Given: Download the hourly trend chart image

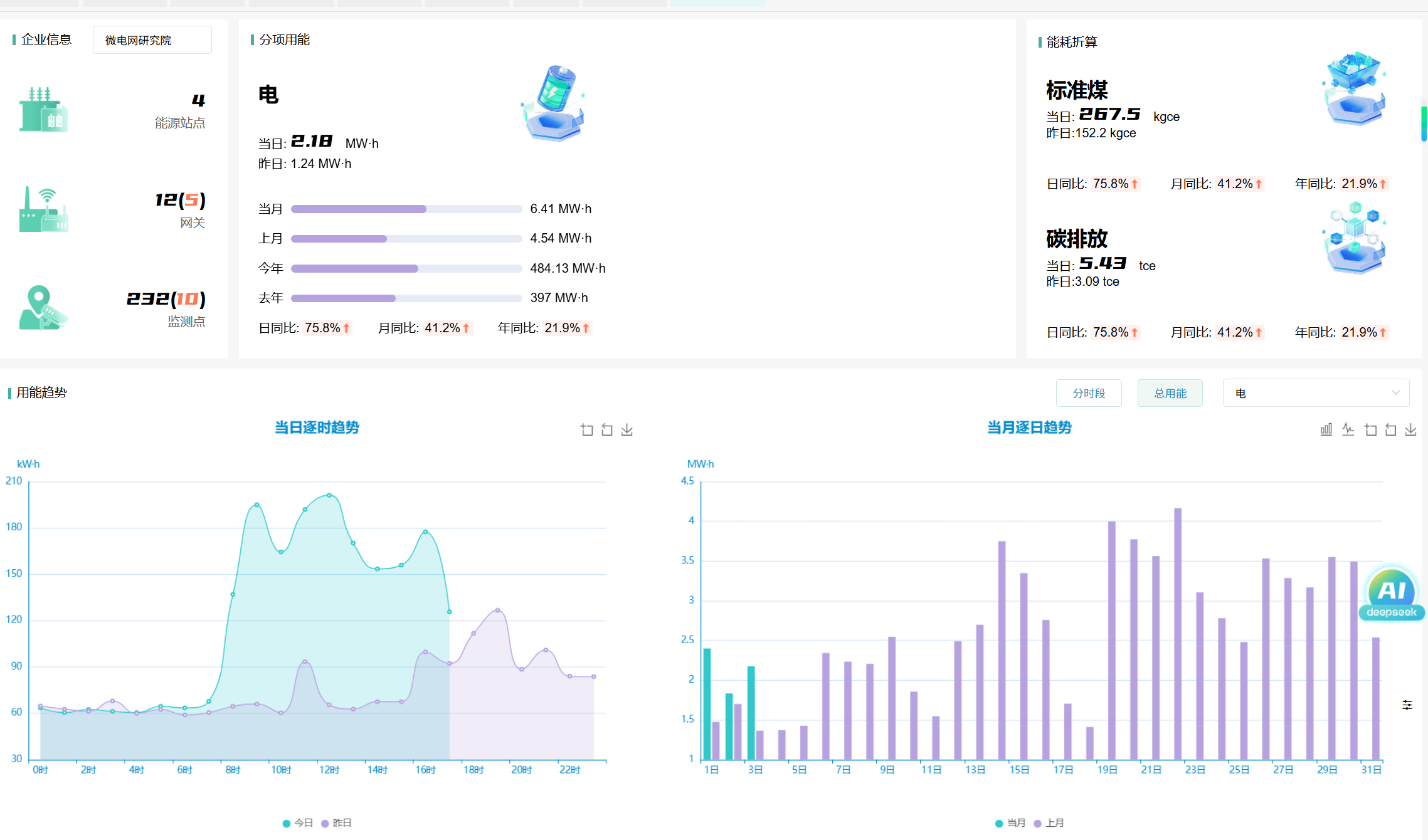Looking at the screenshot, I should tap(627, 430).
